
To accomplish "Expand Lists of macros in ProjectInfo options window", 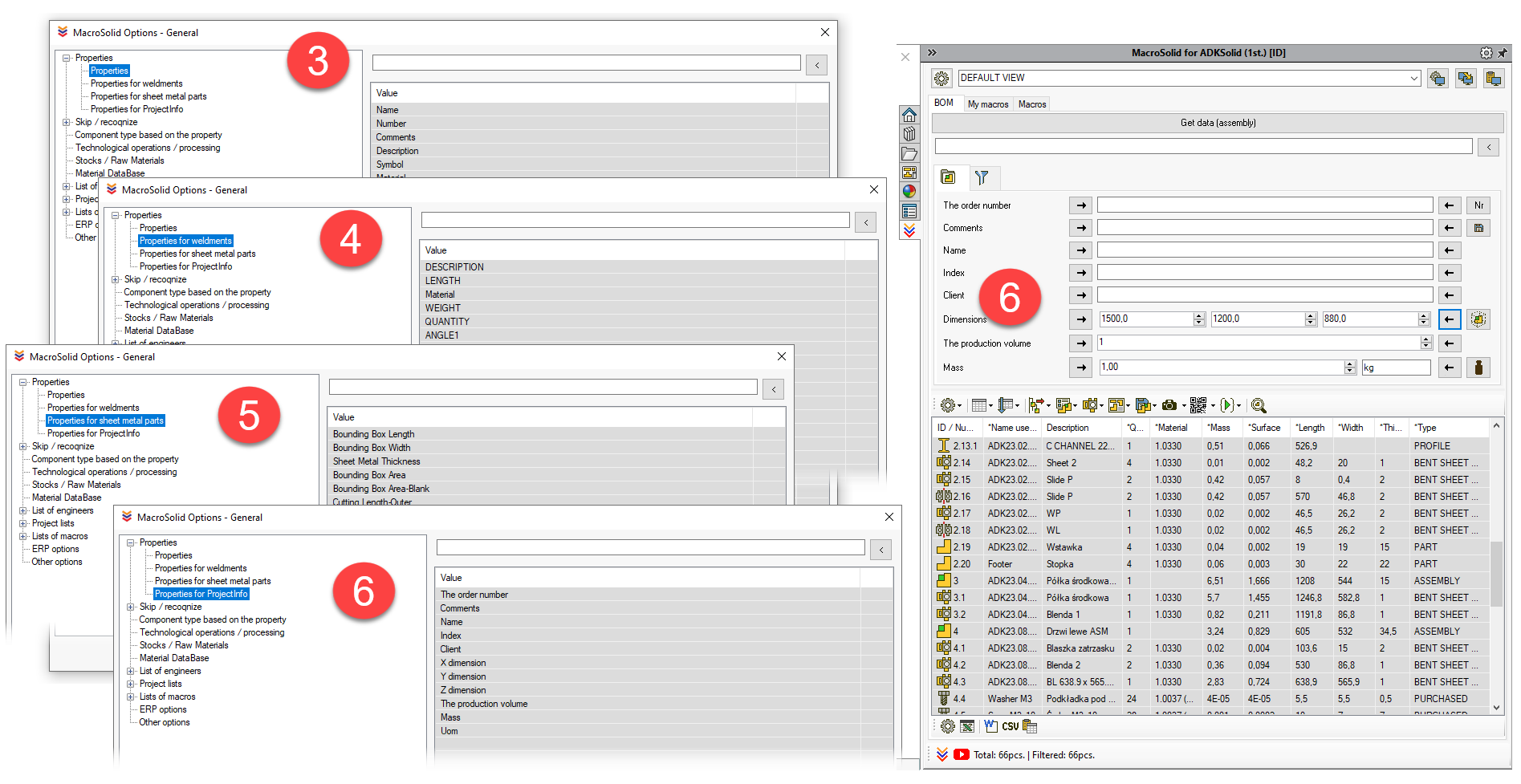I will pyautogui.click(x=131, y=697).
